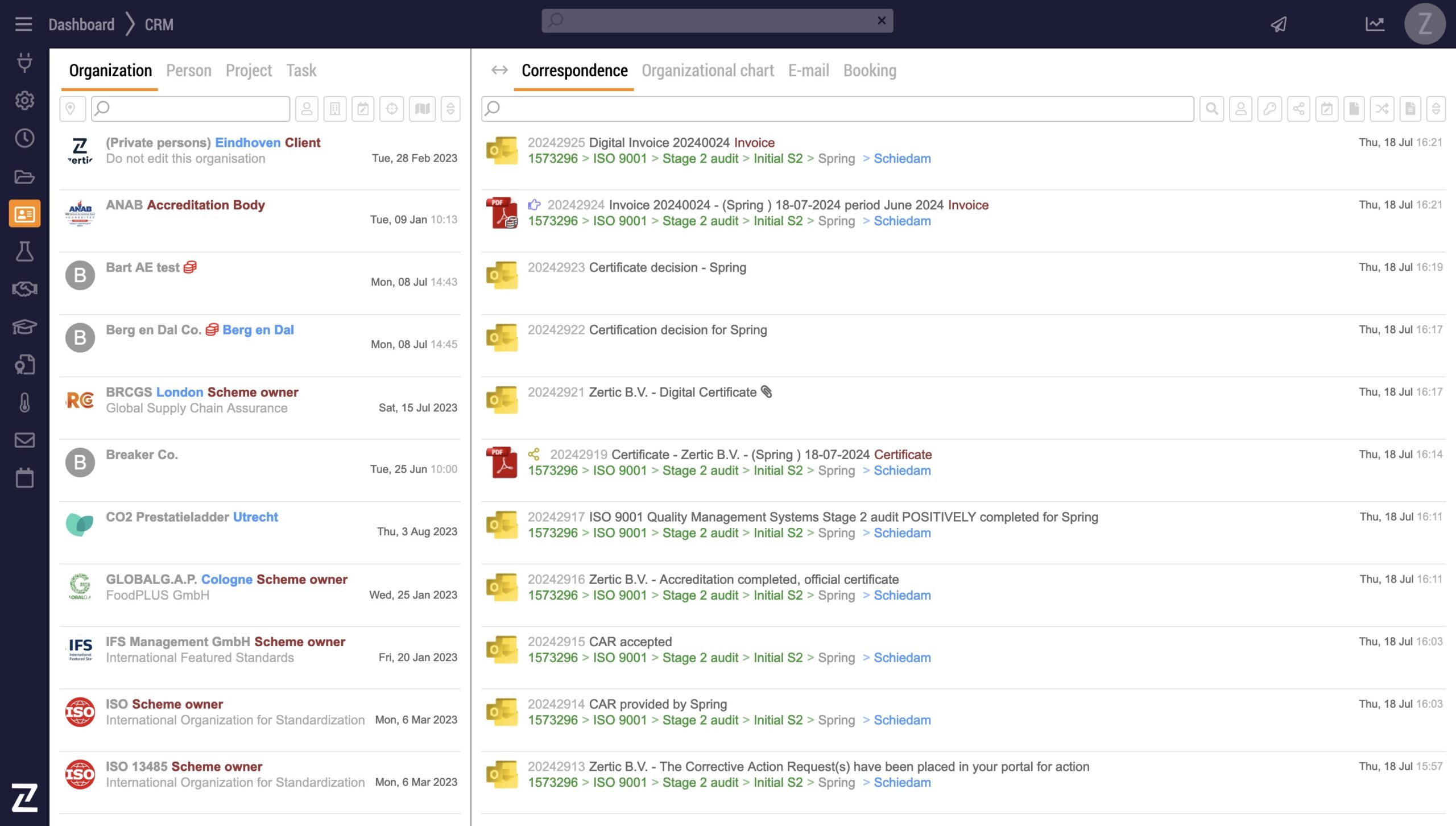Open the handshake icon in left sidebar
Screen dimensions: 1456x826
pos(24,289)
